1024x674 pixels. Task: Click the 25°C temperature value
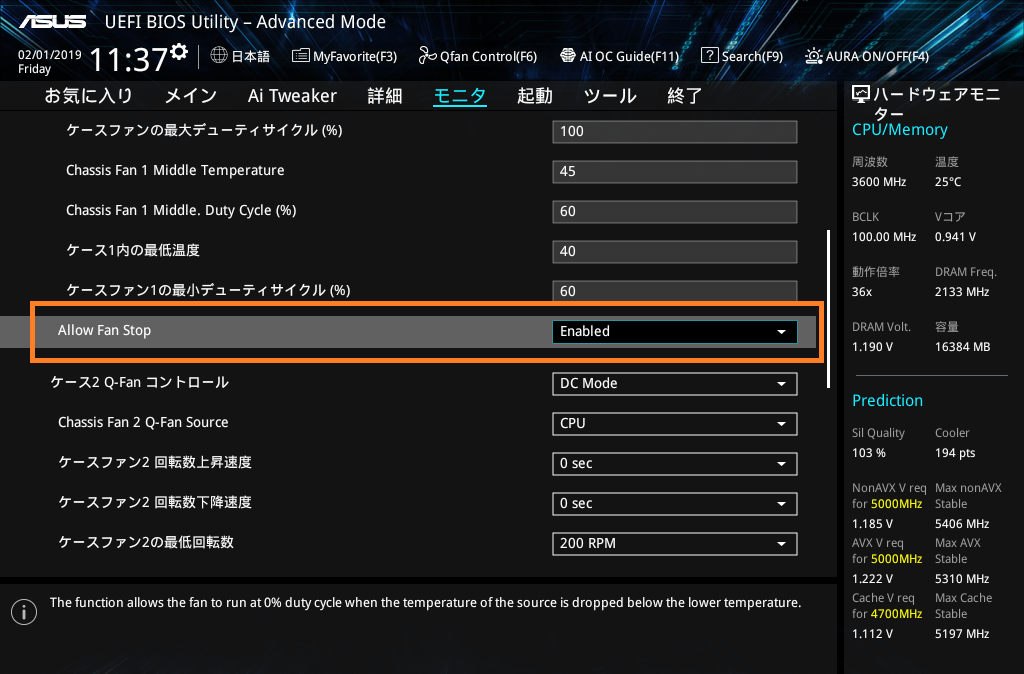click(948, 182)
